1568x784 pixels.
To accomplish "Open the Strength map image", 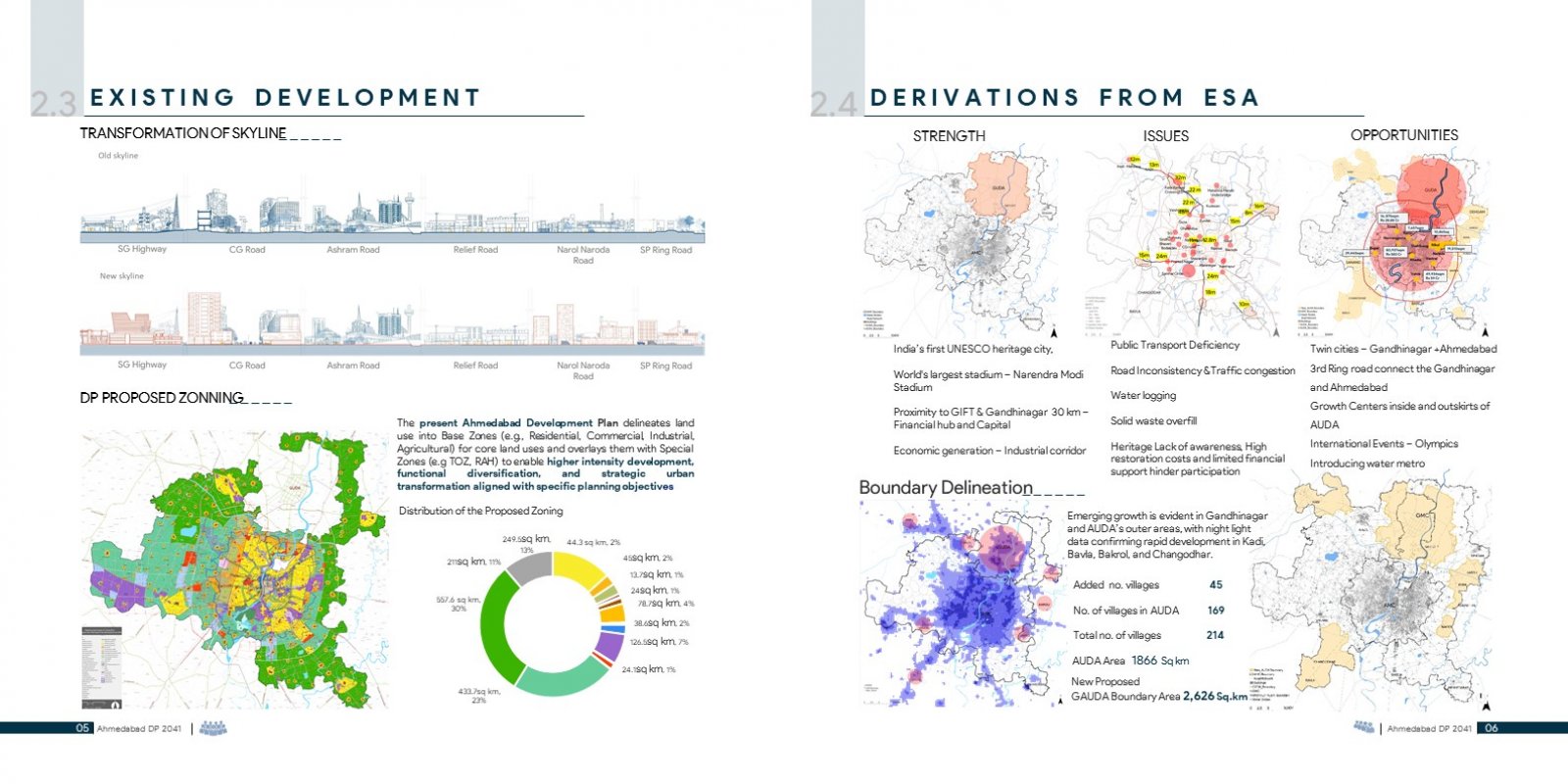I will pos(960,242).
